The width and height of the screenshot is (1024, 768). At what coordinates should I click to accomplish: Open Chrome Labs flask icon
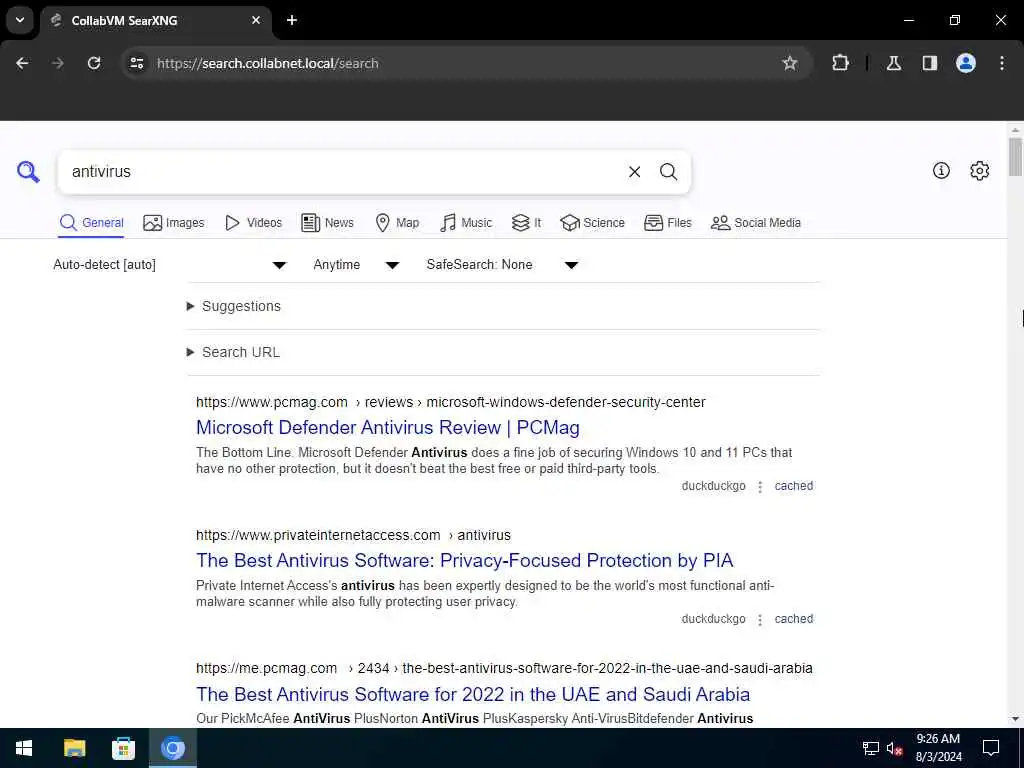pos(893,63)
